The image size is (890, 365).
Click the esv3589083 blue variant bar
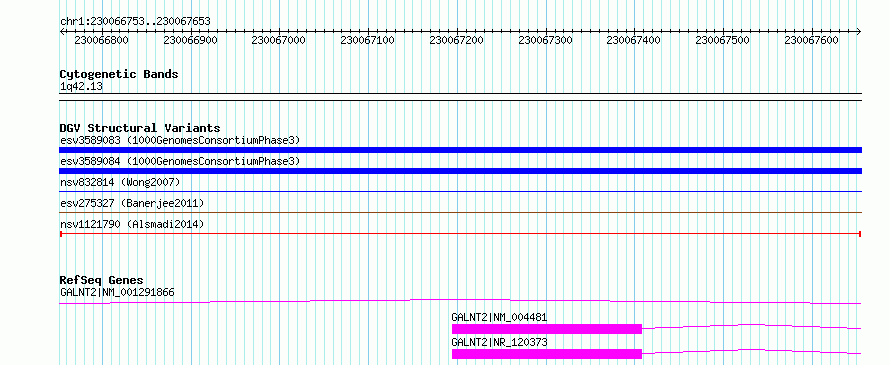point(460,150)
